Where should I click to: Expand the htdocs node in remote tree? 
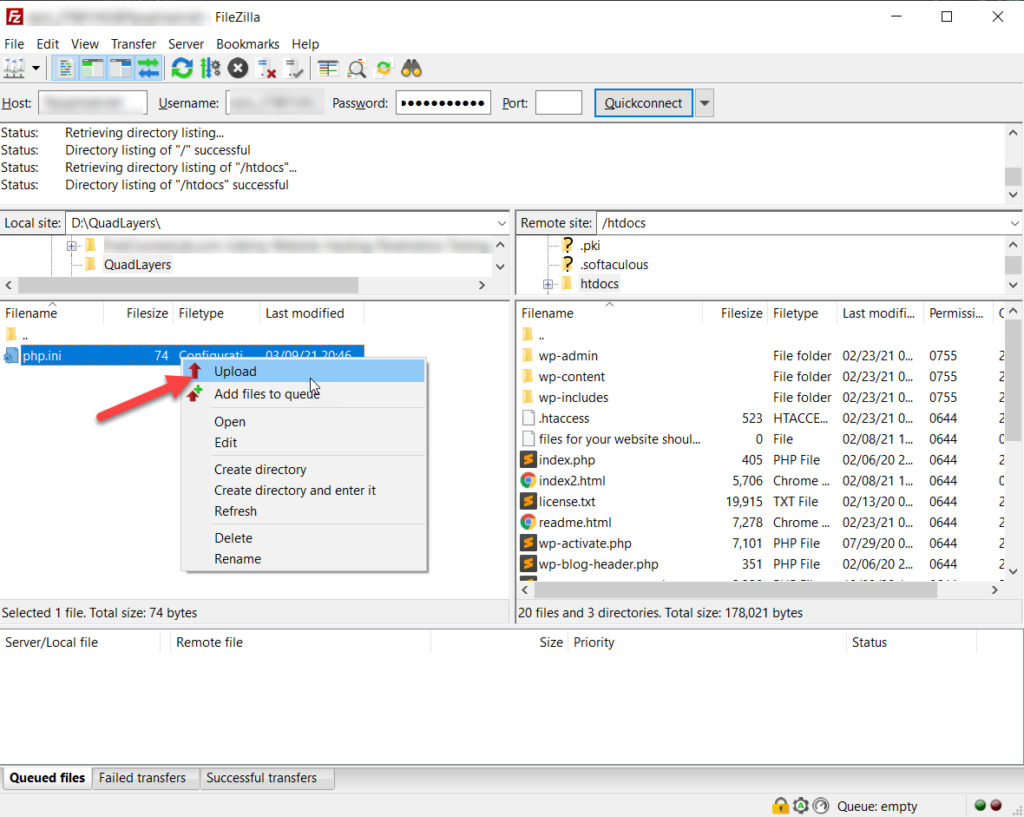548,284
